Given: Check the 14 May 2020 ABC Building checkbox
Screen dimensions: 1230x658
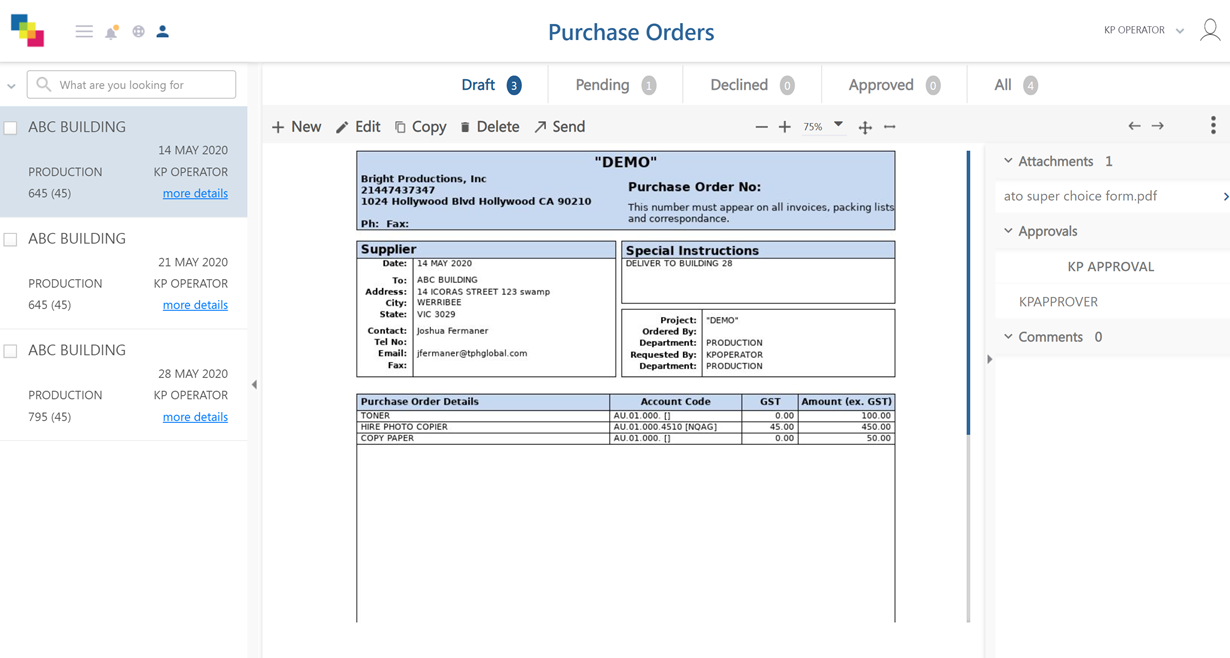Looking at the screenshot, I should pyautogui.click(x=11, y=128).
